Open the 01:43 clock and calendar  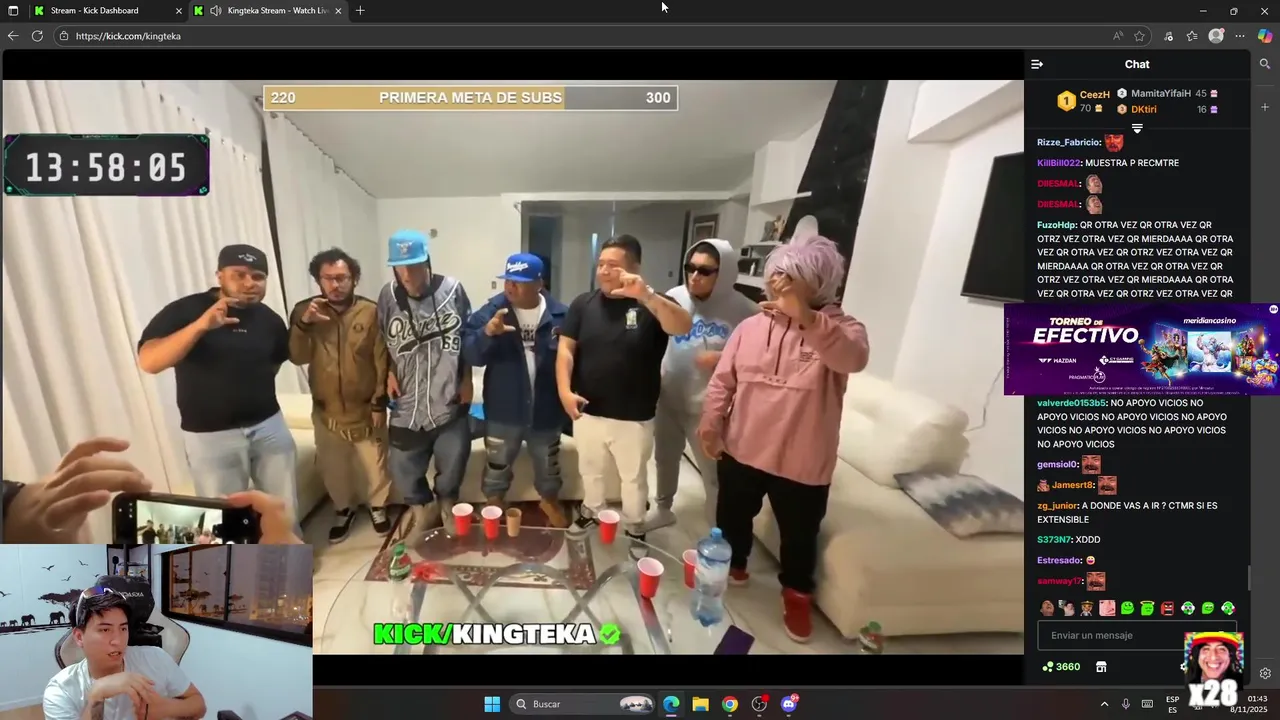click(x=1251, y=704)
